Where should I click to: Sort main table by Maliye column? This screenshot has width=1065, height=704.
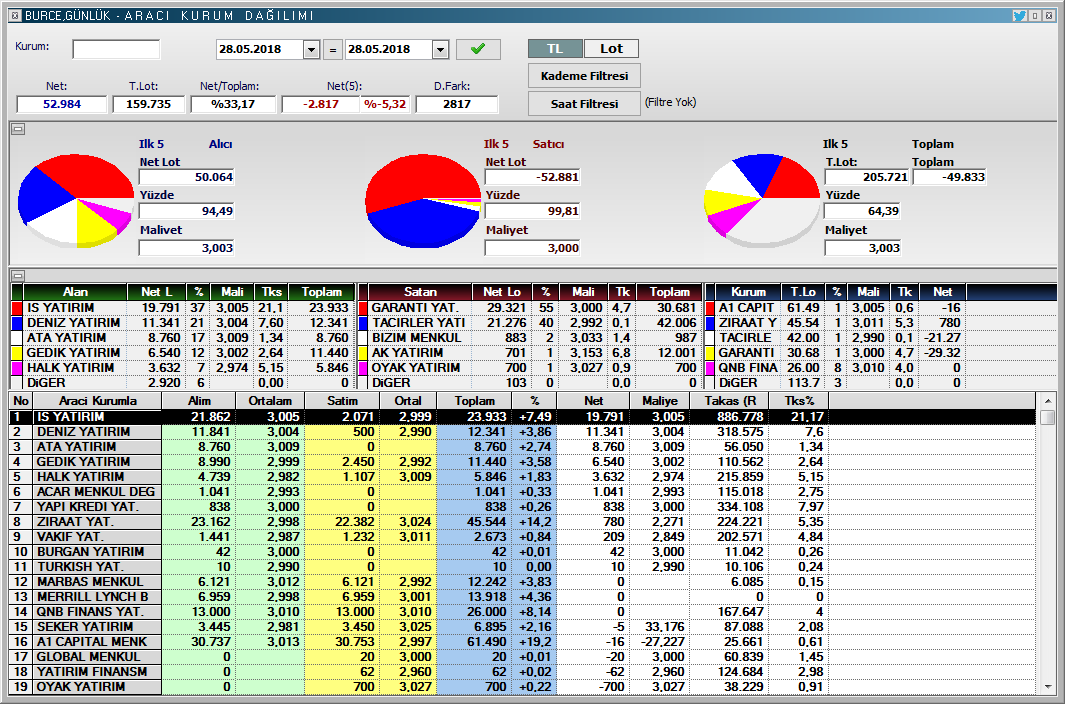pyautogui.click(x=660, y=401)
